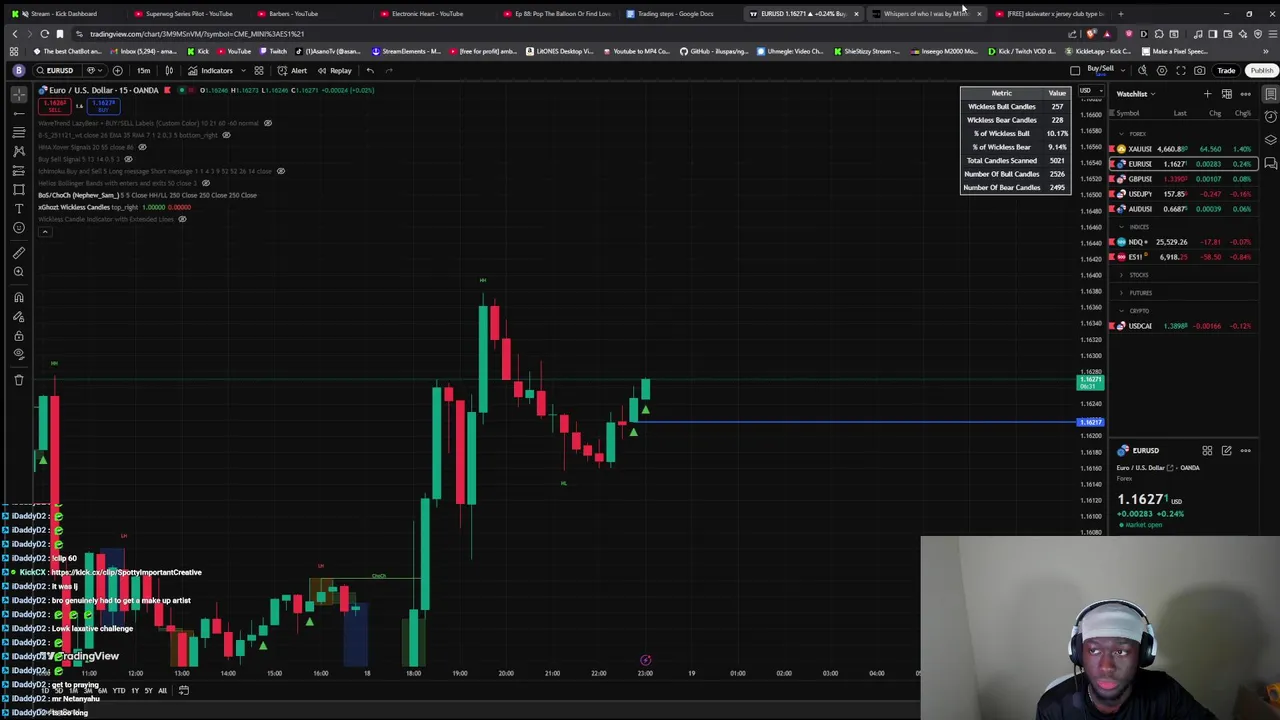Click the blue BUY price button
Viewport: 1280px width, 720px height.
pyautogui.click(x=103, y=105)
